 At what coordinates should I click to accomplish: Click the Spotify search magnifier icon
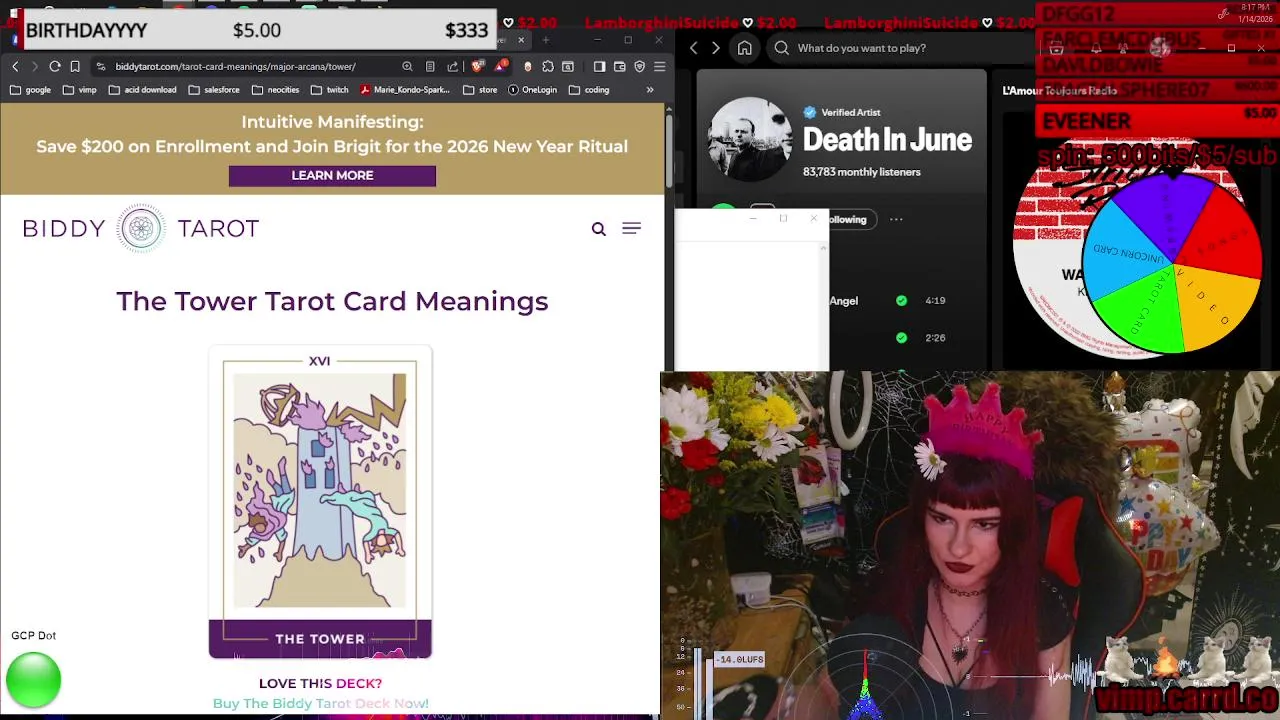782,48
